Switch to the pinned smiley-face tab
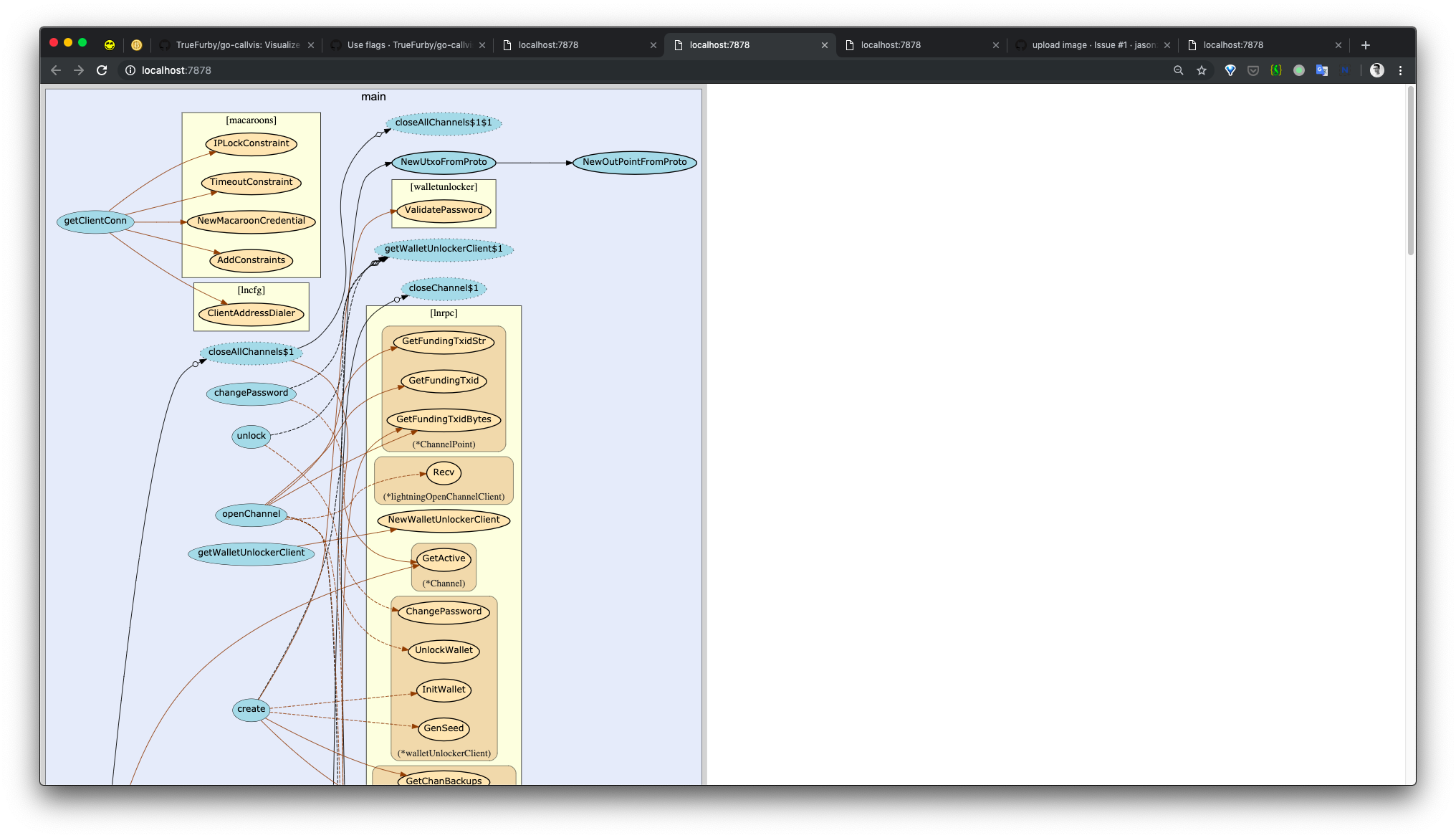Image resolution: width=1456 pixels, height=838 pixels. (110, 44)
